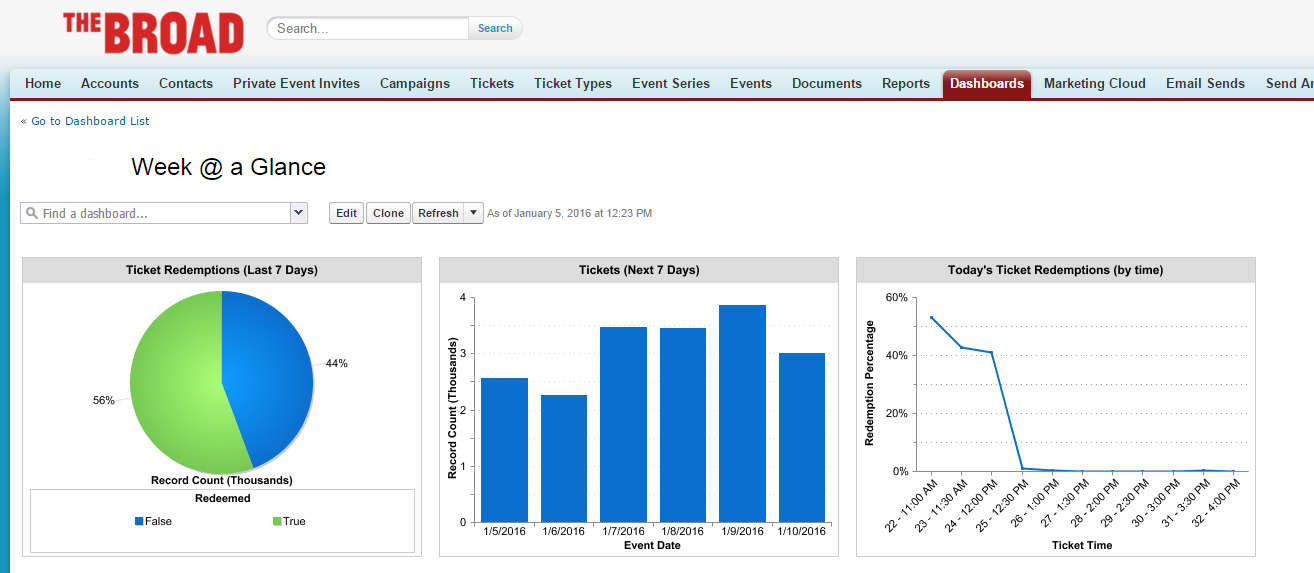Viewport: 1314px width, 573px height.
Task: Open the Tickets tab
Action: [x=492, y=84]
